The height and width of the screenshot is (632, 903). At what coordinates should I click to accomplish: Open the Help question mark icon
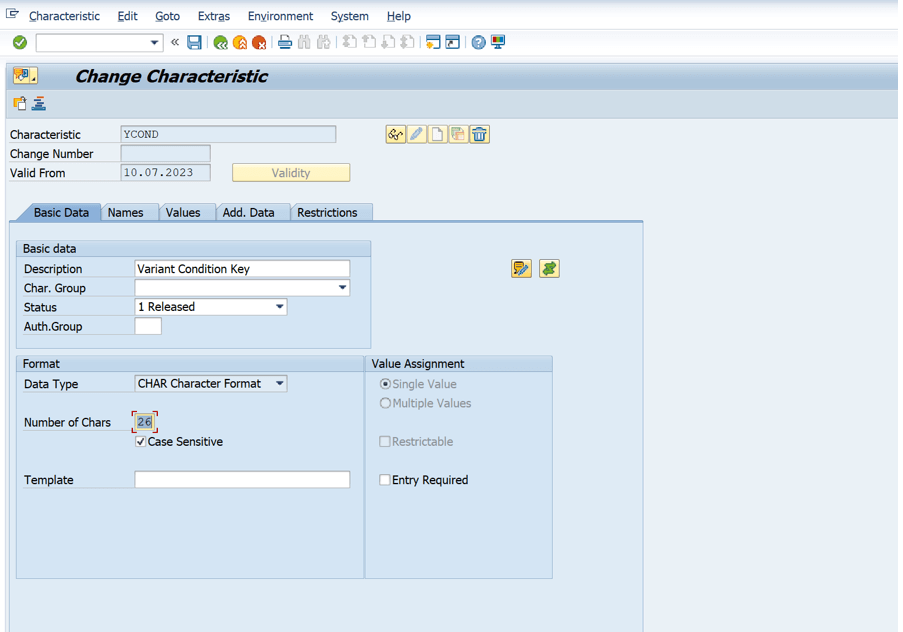point(478,42)
